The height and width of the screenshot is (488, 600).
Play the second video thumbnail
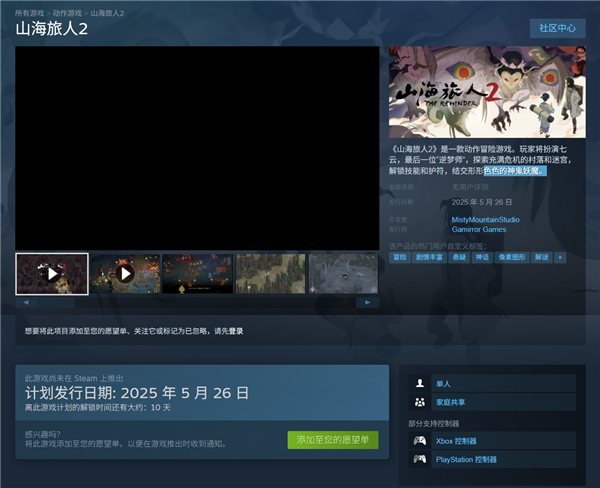pos(125,274)
